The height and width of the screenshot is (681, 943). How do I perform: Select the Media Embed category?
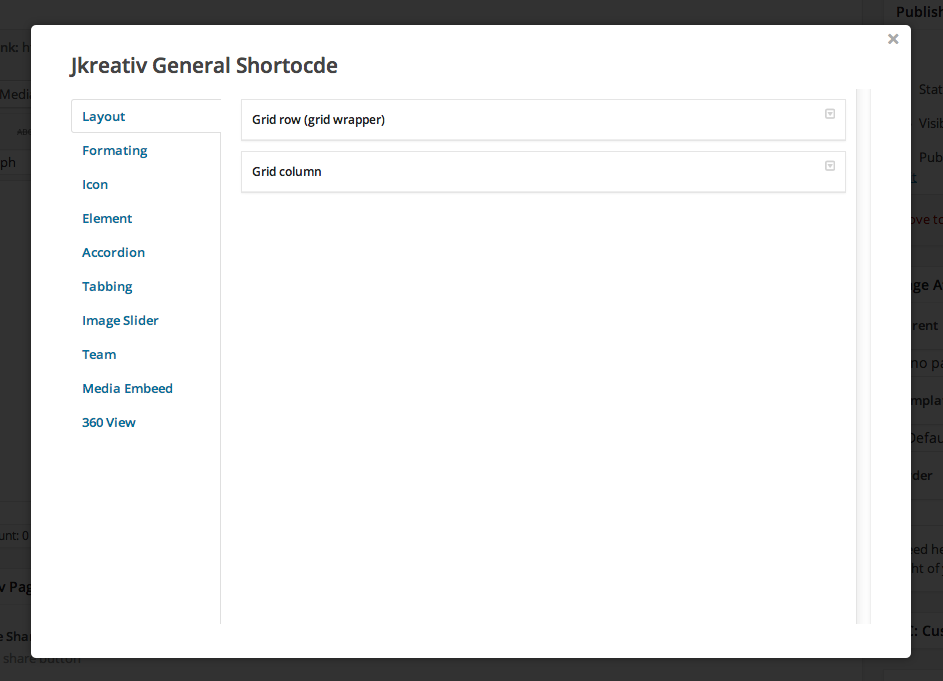tap(127, 388)
